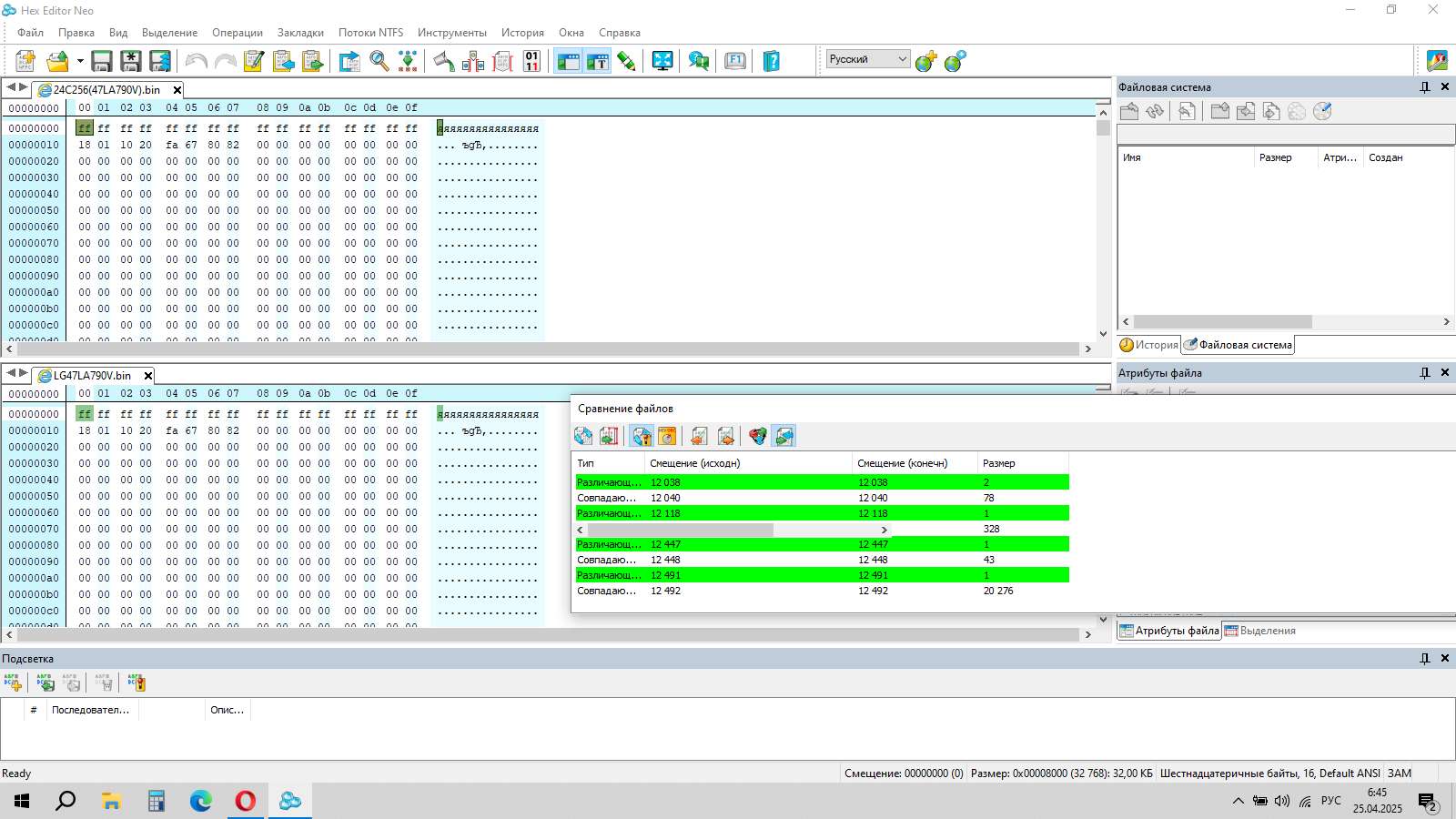
Task: Select the 24C256(47LA790V).bin tab
Action: click(106, 90)
